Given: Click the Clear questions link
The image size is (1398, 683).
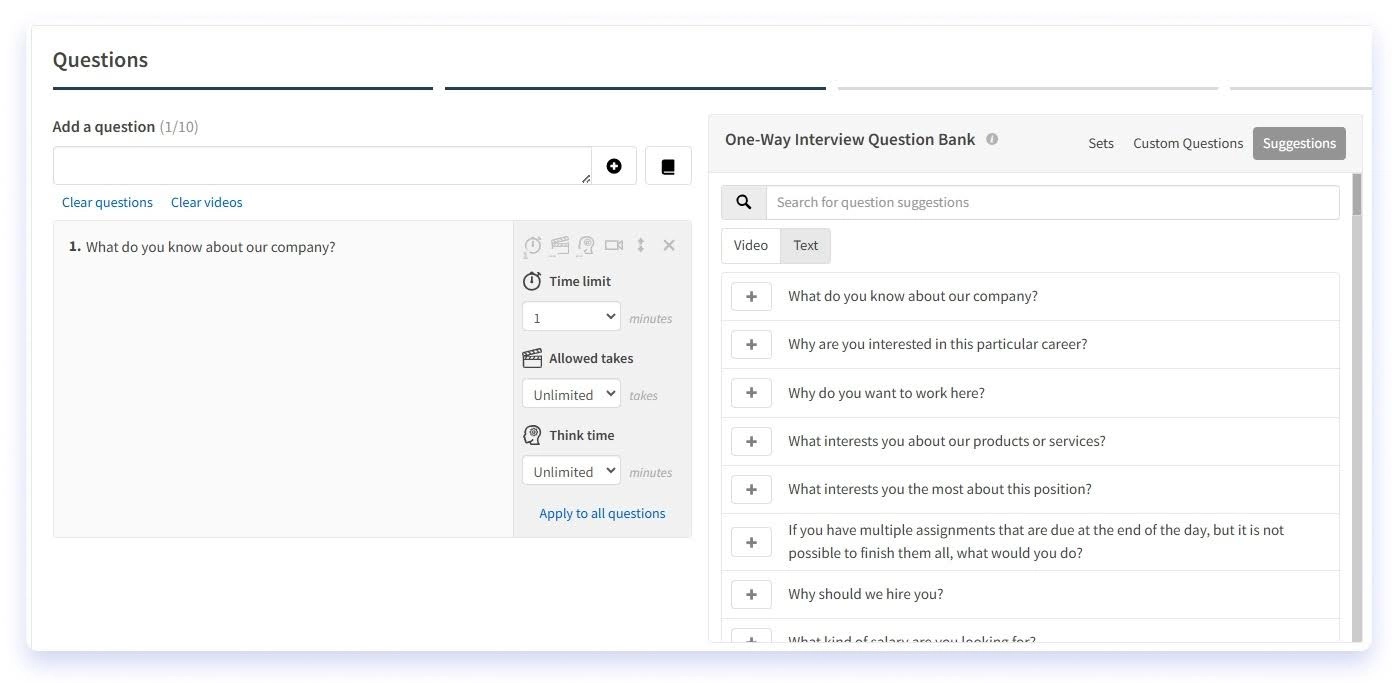Looking at the screenshot, I should click(x=107, y=202).
